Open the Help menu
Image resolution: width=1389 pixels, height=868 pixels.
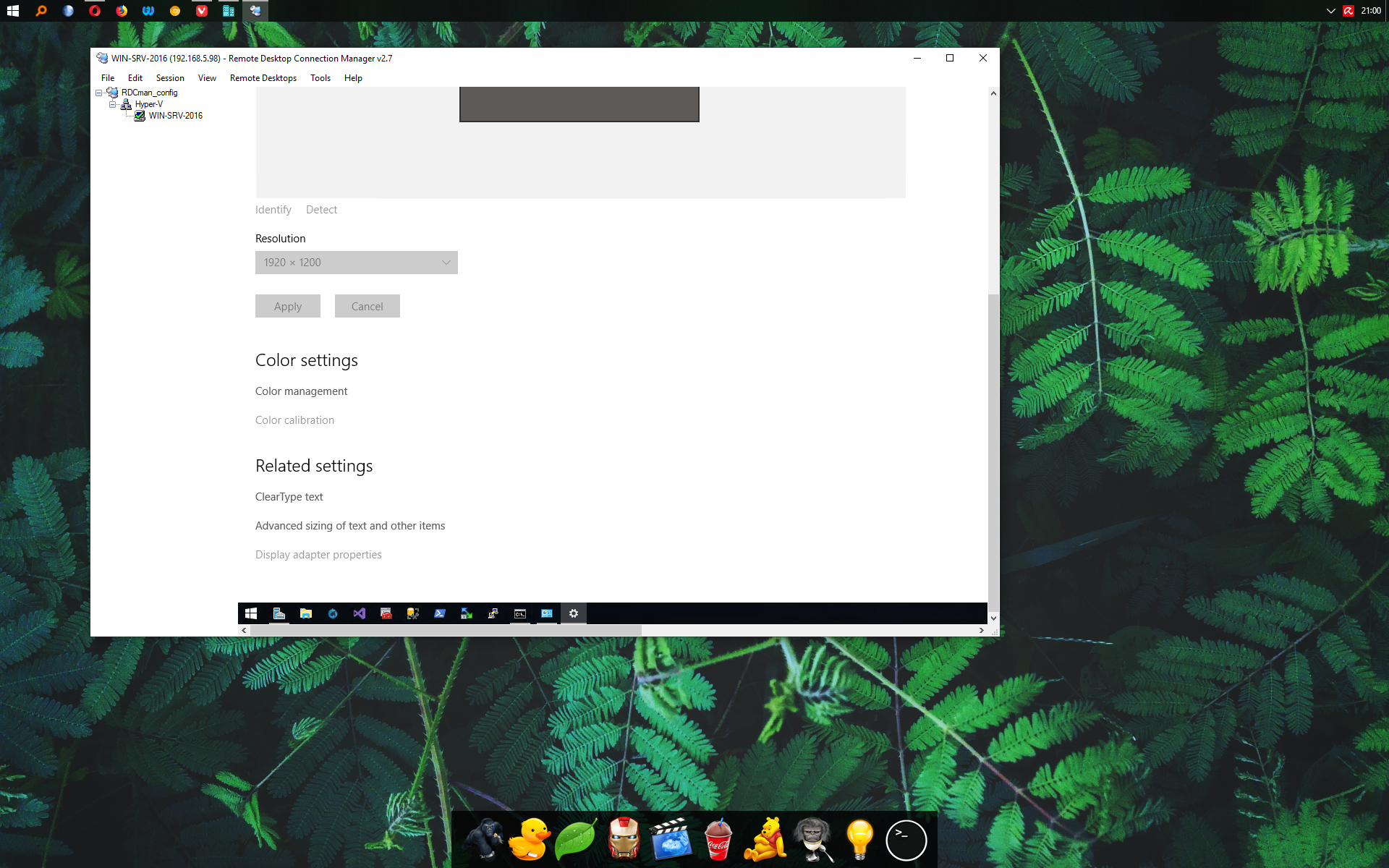click(353, 78)
